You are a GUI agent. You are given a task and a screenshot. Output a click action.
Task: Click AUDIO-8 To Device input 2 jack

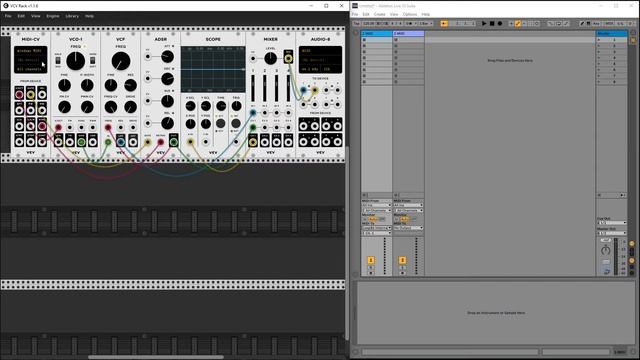click(315, 90)
